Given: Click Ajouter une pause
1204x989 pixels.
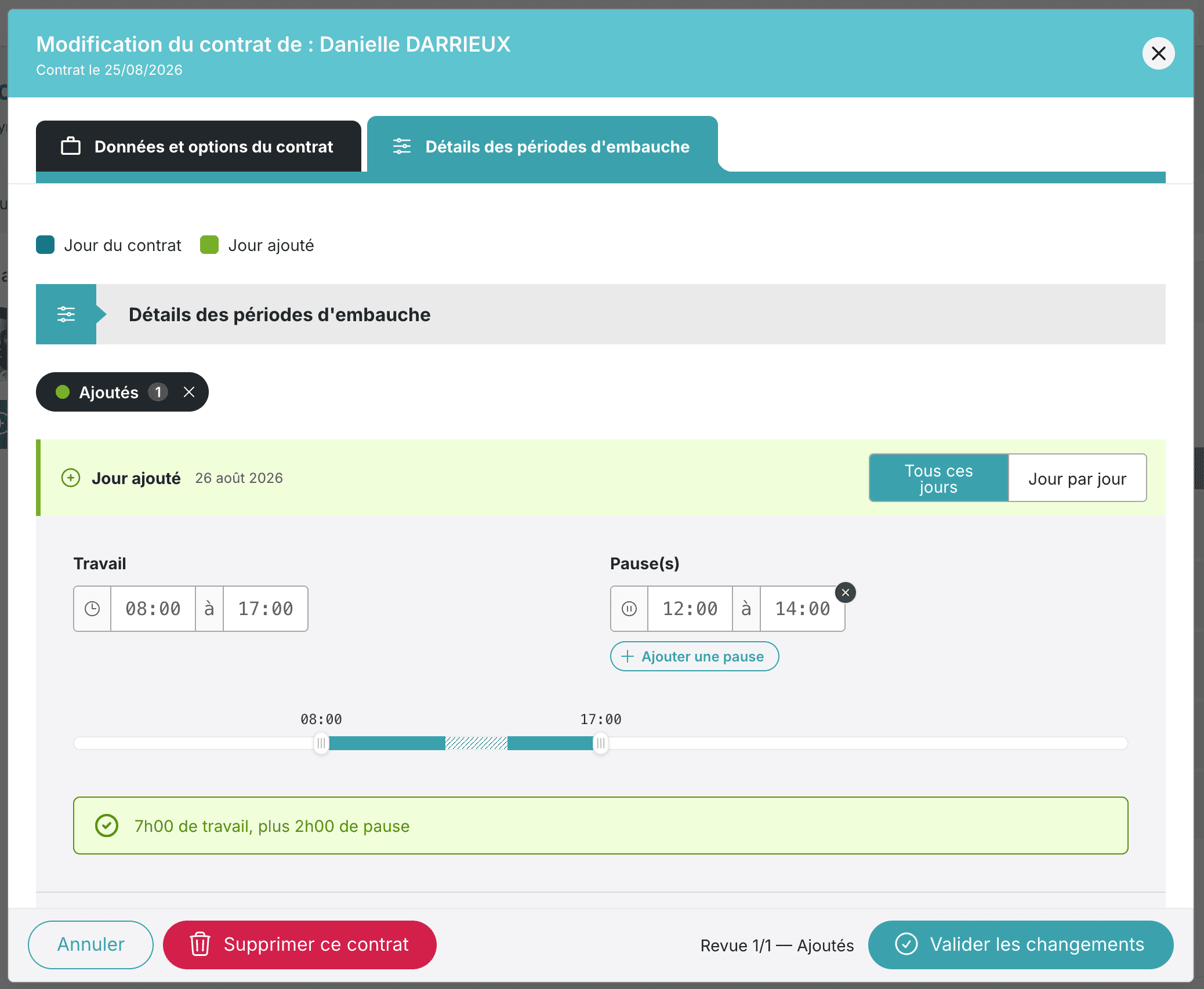Looking at the screenshot, I should coord(694,656).
